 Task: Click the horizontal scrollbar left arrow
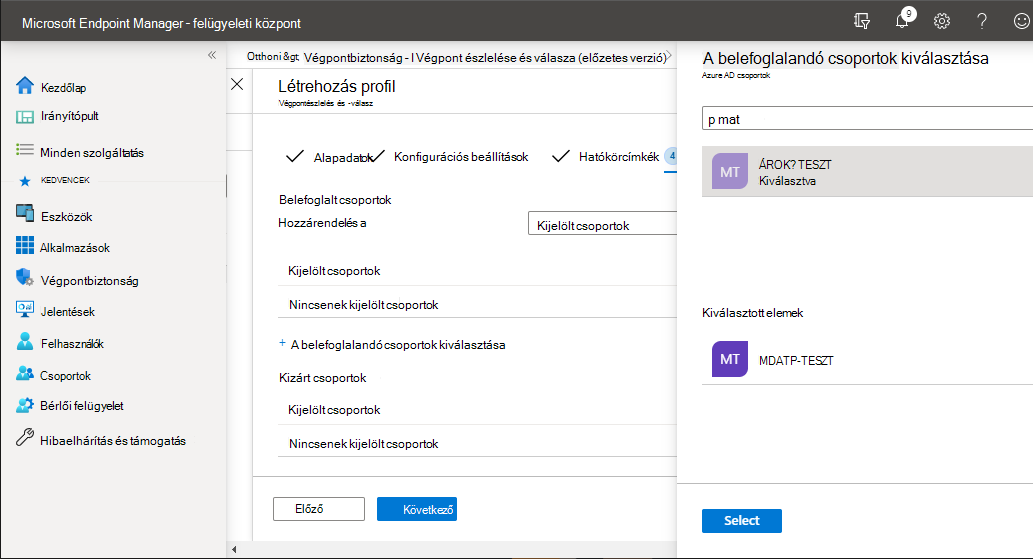coord(234,549)
